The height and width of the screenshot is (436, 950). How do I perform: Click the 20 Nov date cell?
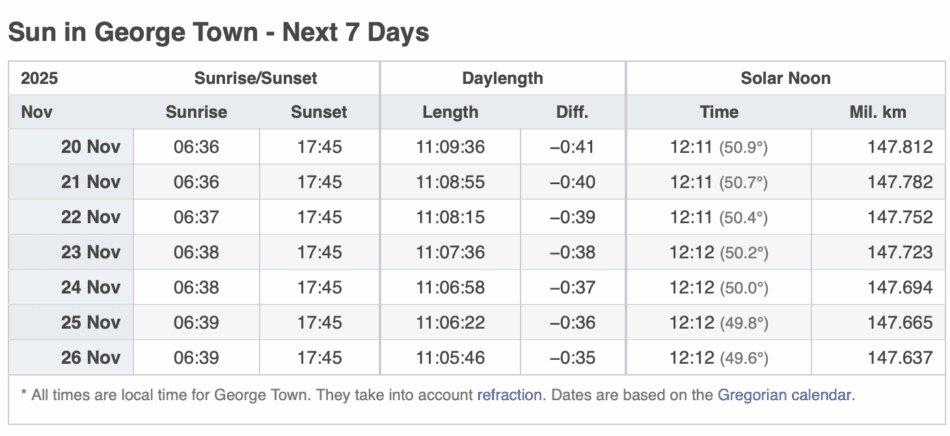[90, 147]
